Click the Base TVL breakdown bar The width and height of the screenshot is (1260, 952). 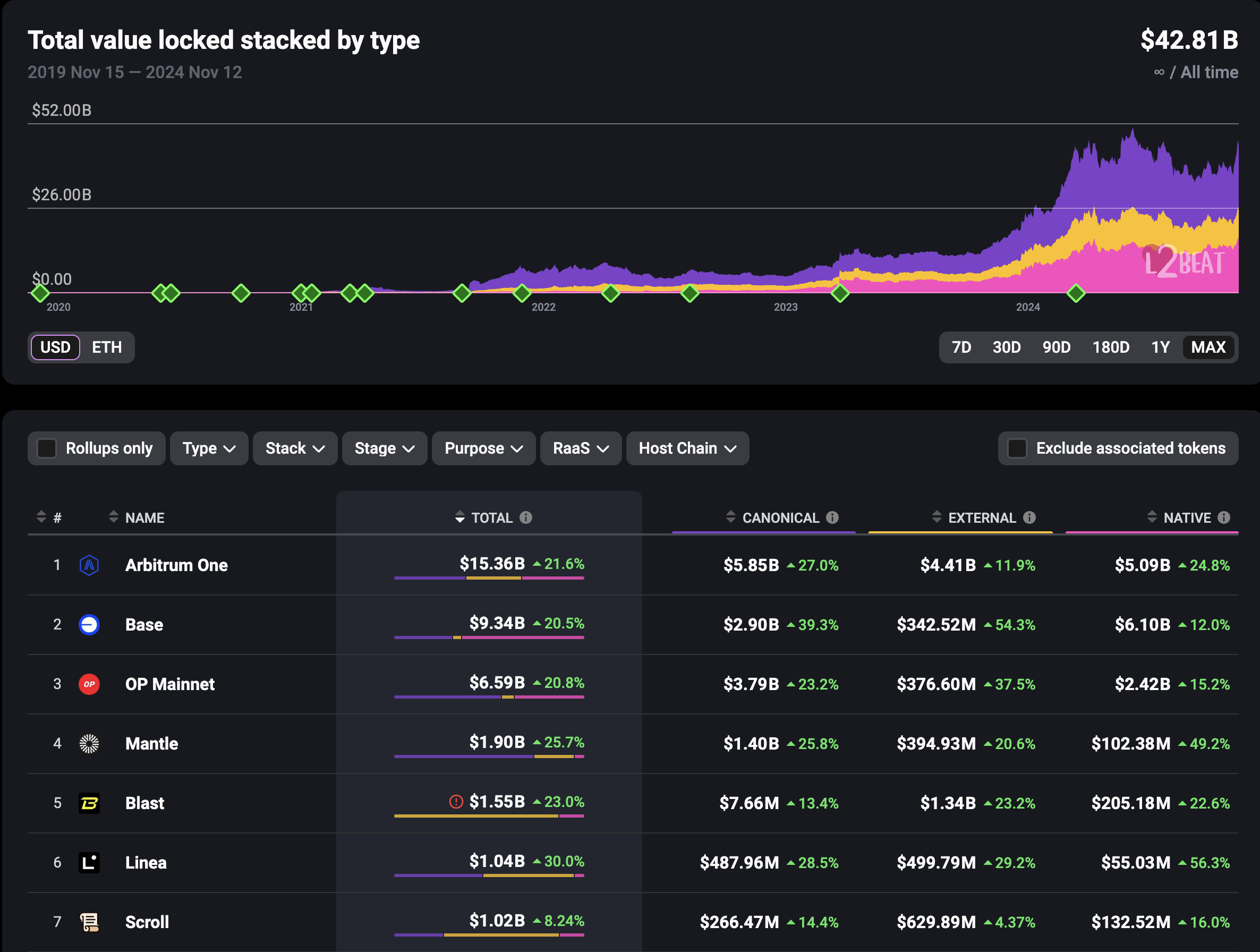pyautogui.click(x=489, y=637)
